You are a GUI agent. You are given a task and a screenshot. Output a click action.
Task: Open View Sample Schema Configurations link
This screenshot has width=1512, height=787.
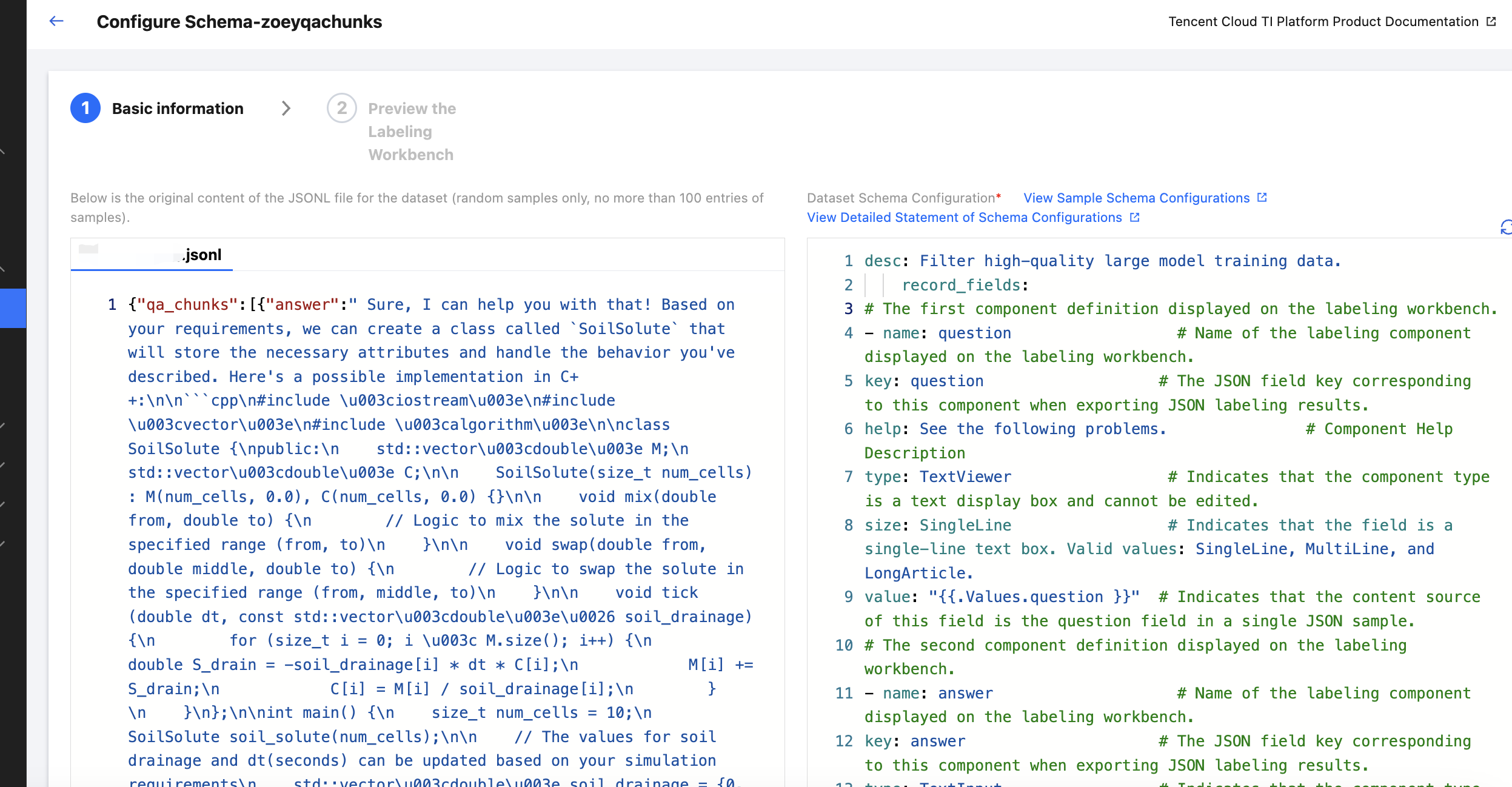pyautogui.click(x=1136, y=198)
